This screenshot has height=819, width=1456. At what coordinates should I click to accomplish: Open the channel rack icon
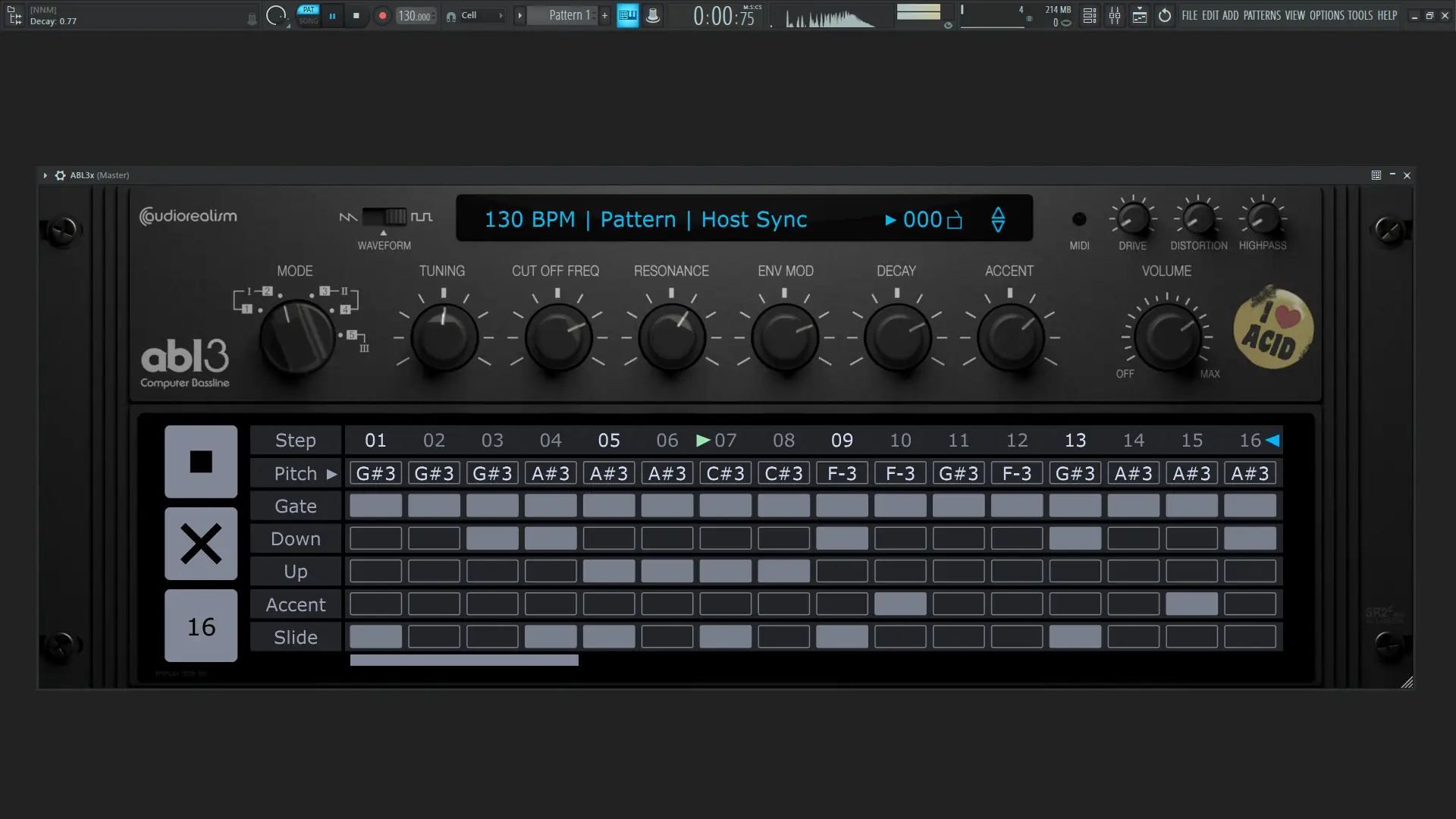[1090, 16]
